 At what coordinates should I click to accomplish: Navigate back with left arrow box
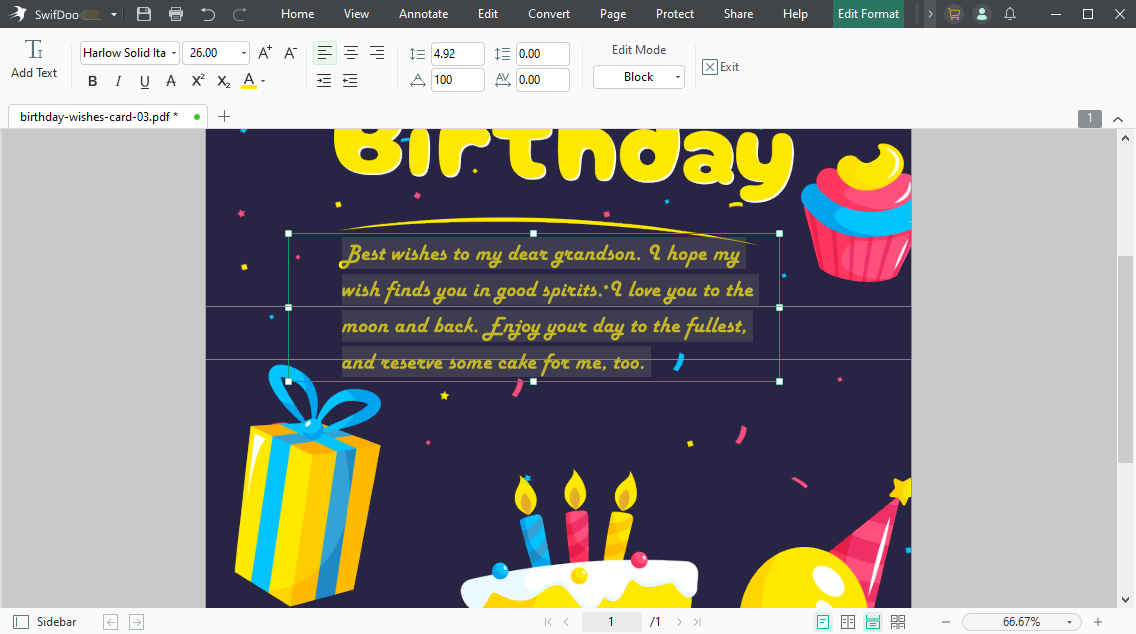coord(110,622)
